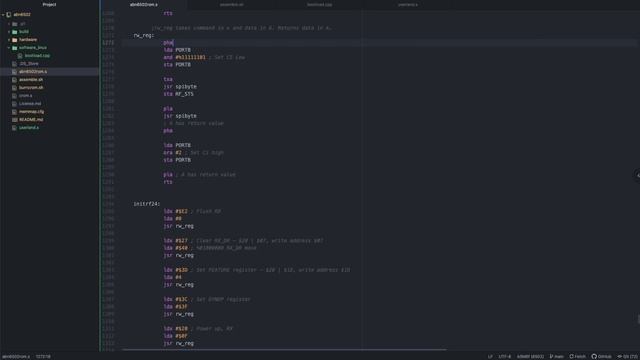Click the memmap.cfg file icon
Screen dimensions: 640x360
pos(14,112)
